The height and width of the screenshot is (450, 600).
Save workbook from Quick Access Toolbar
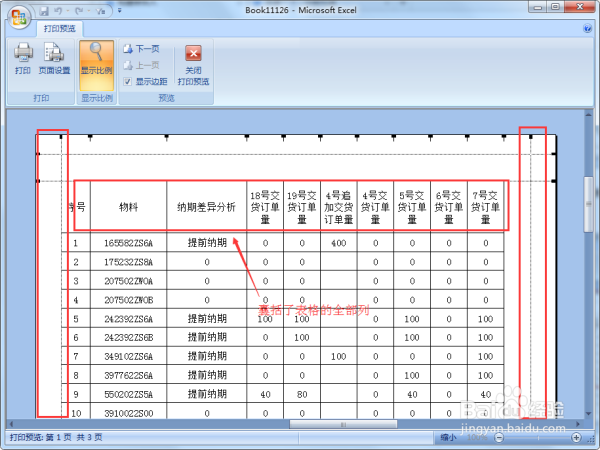44,11
